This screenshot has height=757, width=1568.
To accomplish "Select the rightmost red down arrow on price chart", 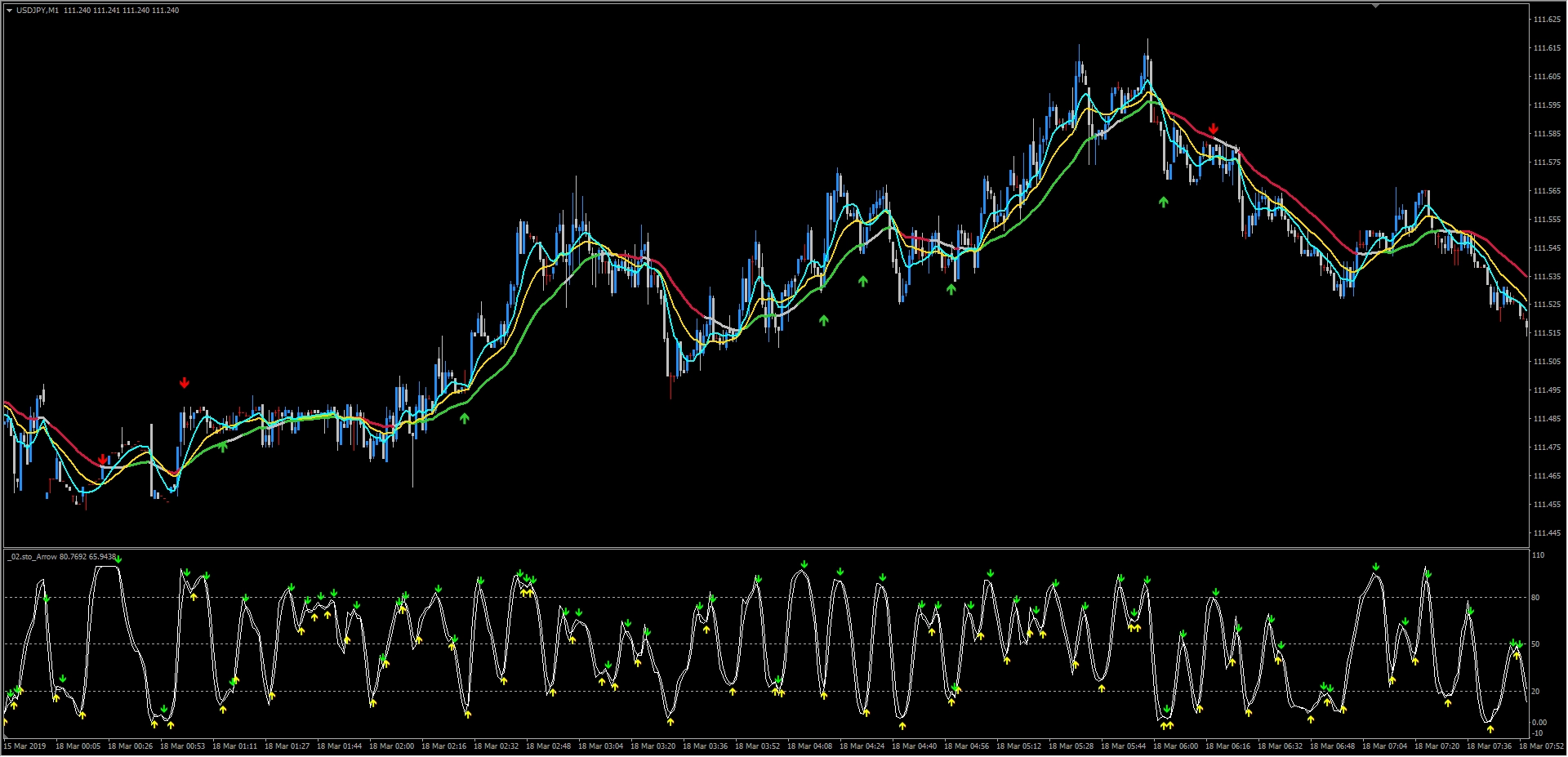I will coord(1214,129).
